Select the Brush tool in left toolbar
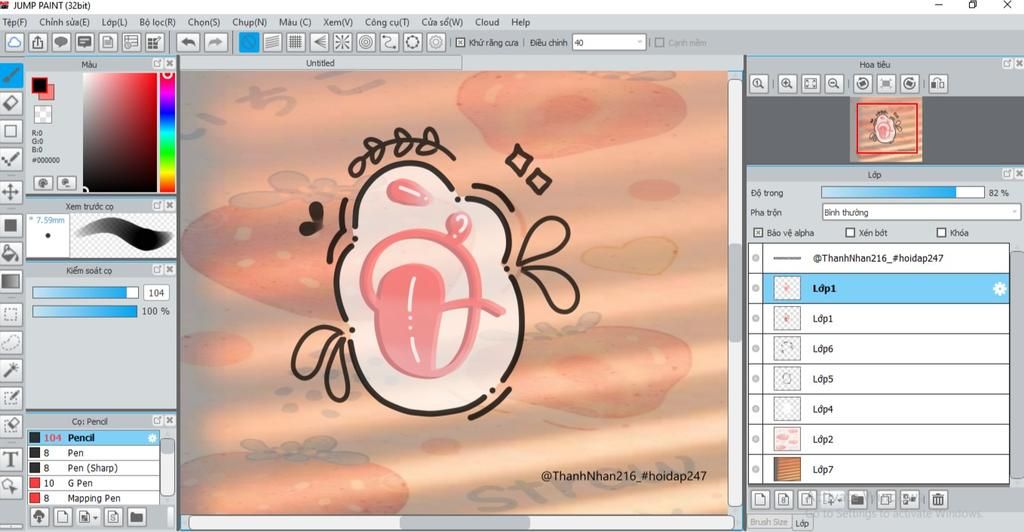The image size is (1024, 532). pyautogui.click(x=10, y=76)
